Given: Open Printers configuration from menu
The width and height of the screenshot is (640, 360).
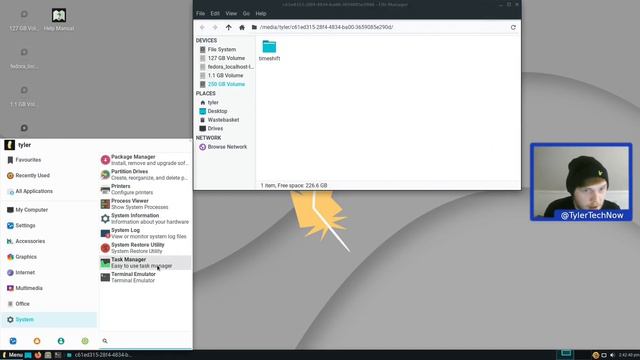Looking at the screenshot, I should [145, 189].
